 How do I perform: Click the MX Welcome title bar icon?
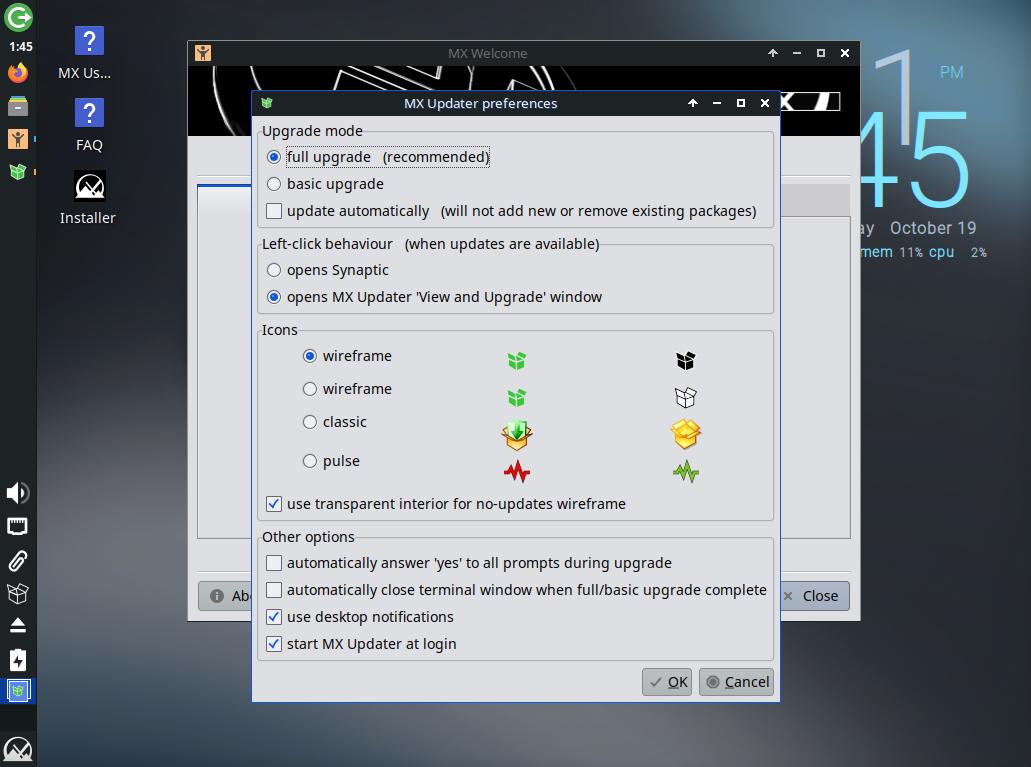pos(203,53)
